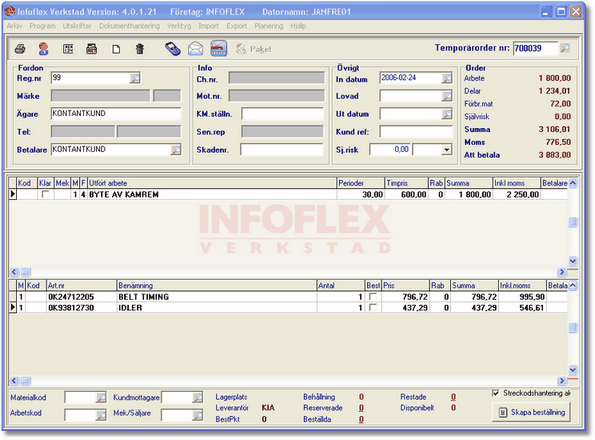Click the cash register toolbar icon
This screenshot has height=440, width=595.
point(91,49)
